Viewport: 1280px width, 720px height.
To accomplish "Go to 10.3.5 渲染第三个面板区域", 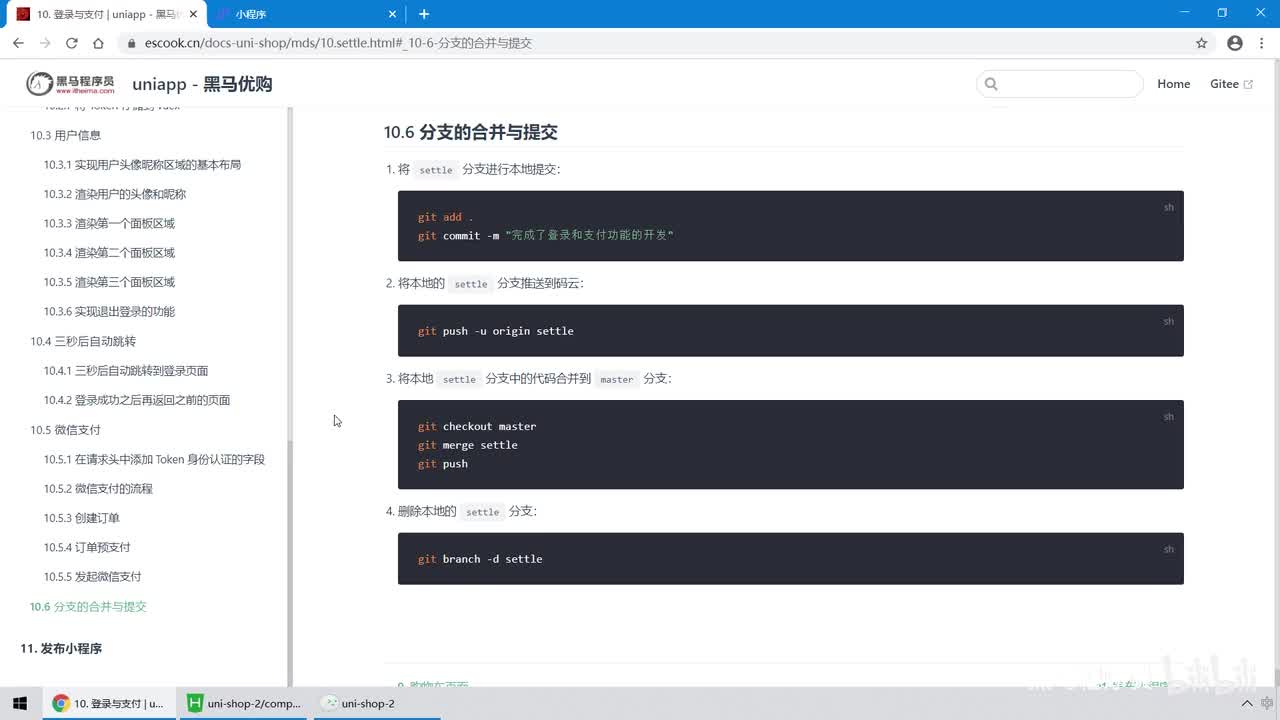I will (x=109, y=282).
